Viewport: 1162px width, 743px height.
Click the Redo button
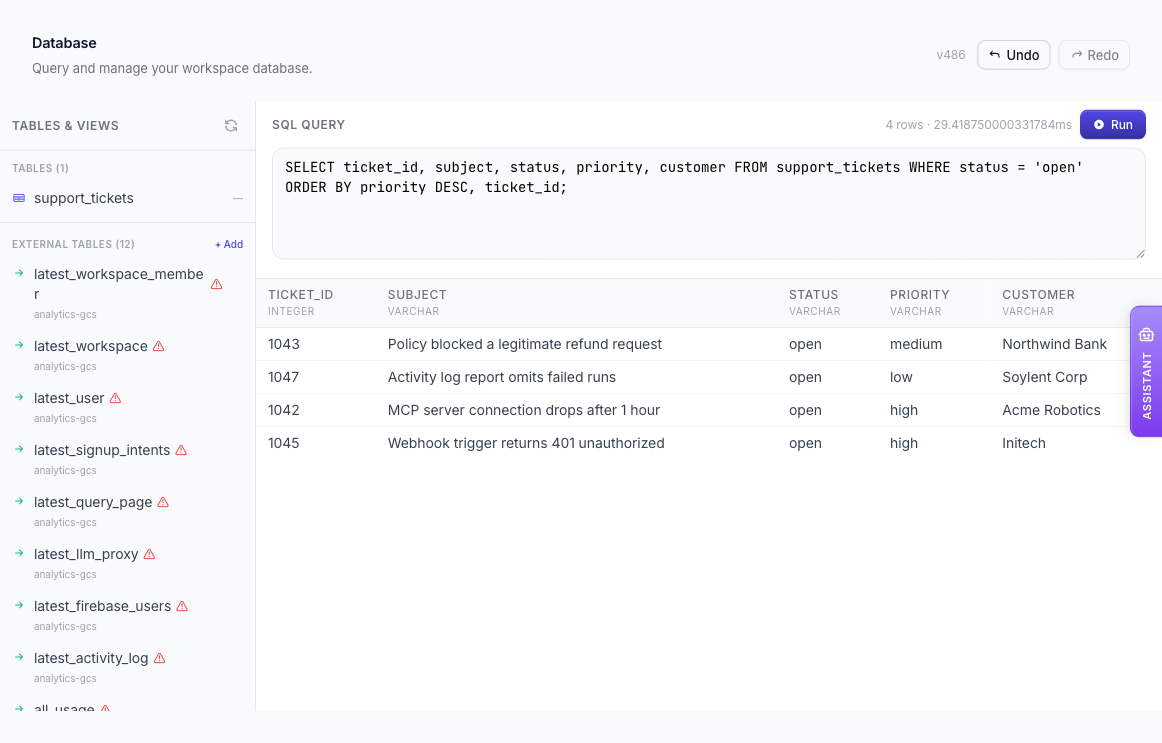pos(1094,55)
